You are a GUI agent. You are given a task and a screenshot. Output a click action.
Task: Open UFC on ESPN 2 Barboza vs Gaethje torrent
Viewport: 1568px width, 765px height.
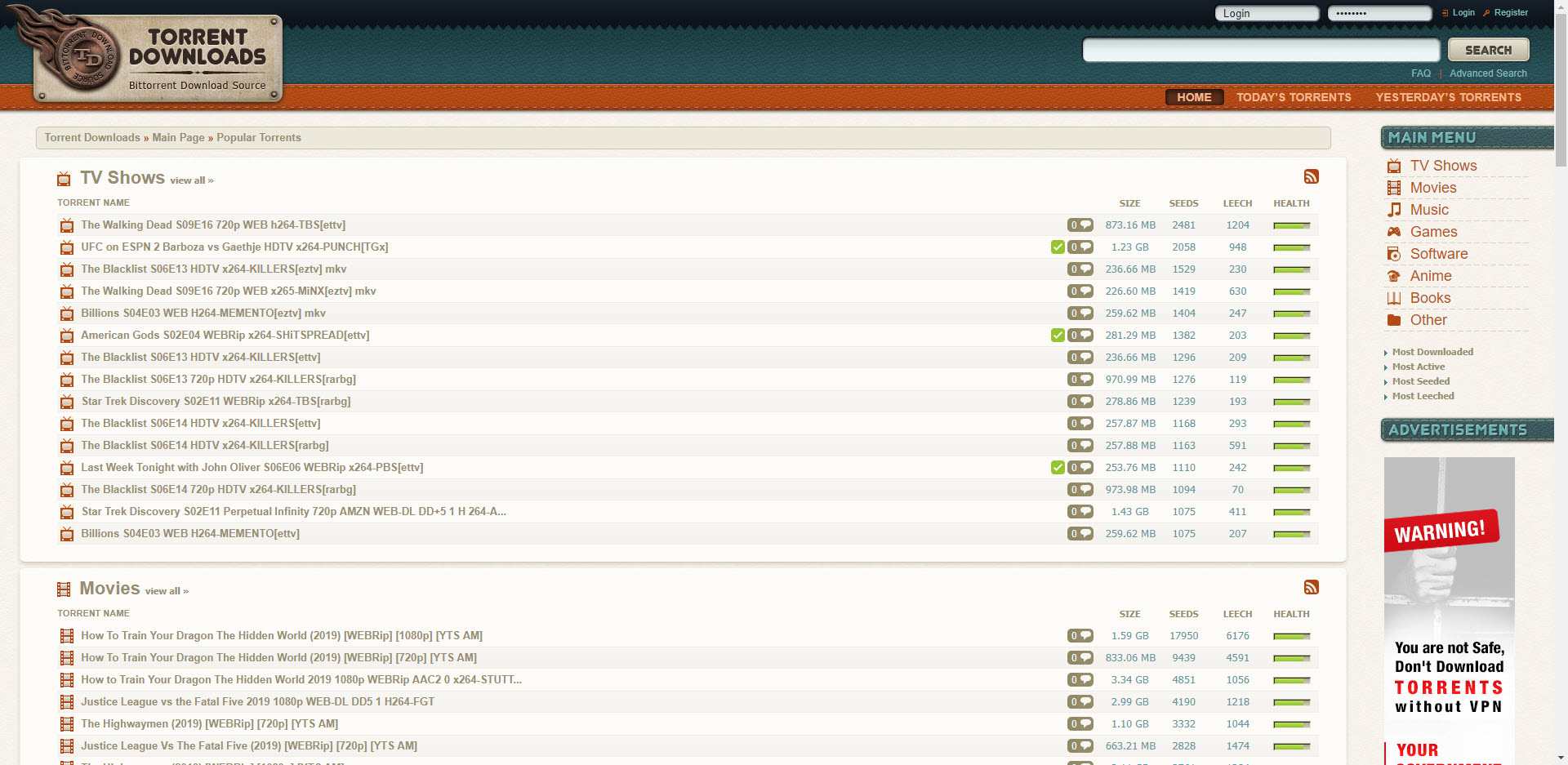[234, 247]
